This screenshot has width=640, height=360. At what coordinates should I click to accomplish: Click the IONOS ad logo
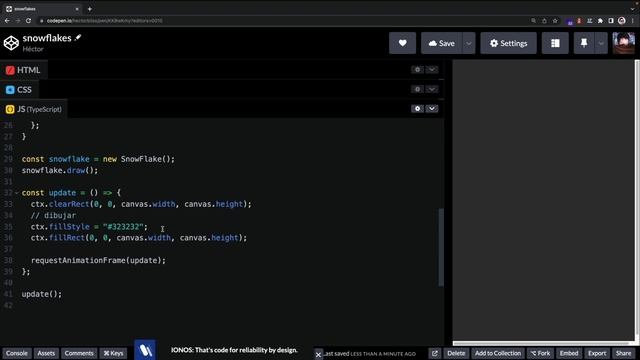coord(145,350)
